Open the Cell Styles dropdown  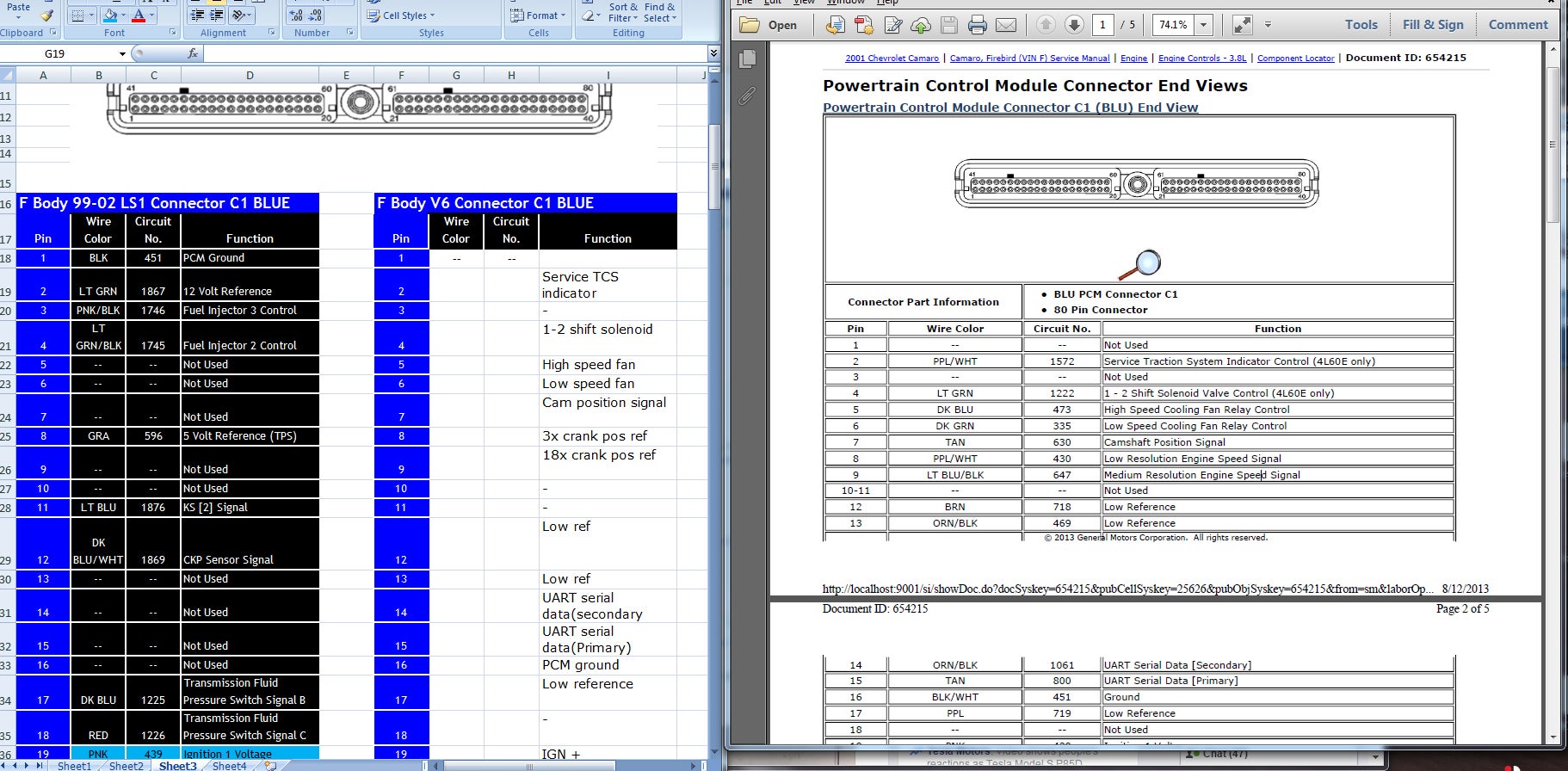(x=401, y=15)
